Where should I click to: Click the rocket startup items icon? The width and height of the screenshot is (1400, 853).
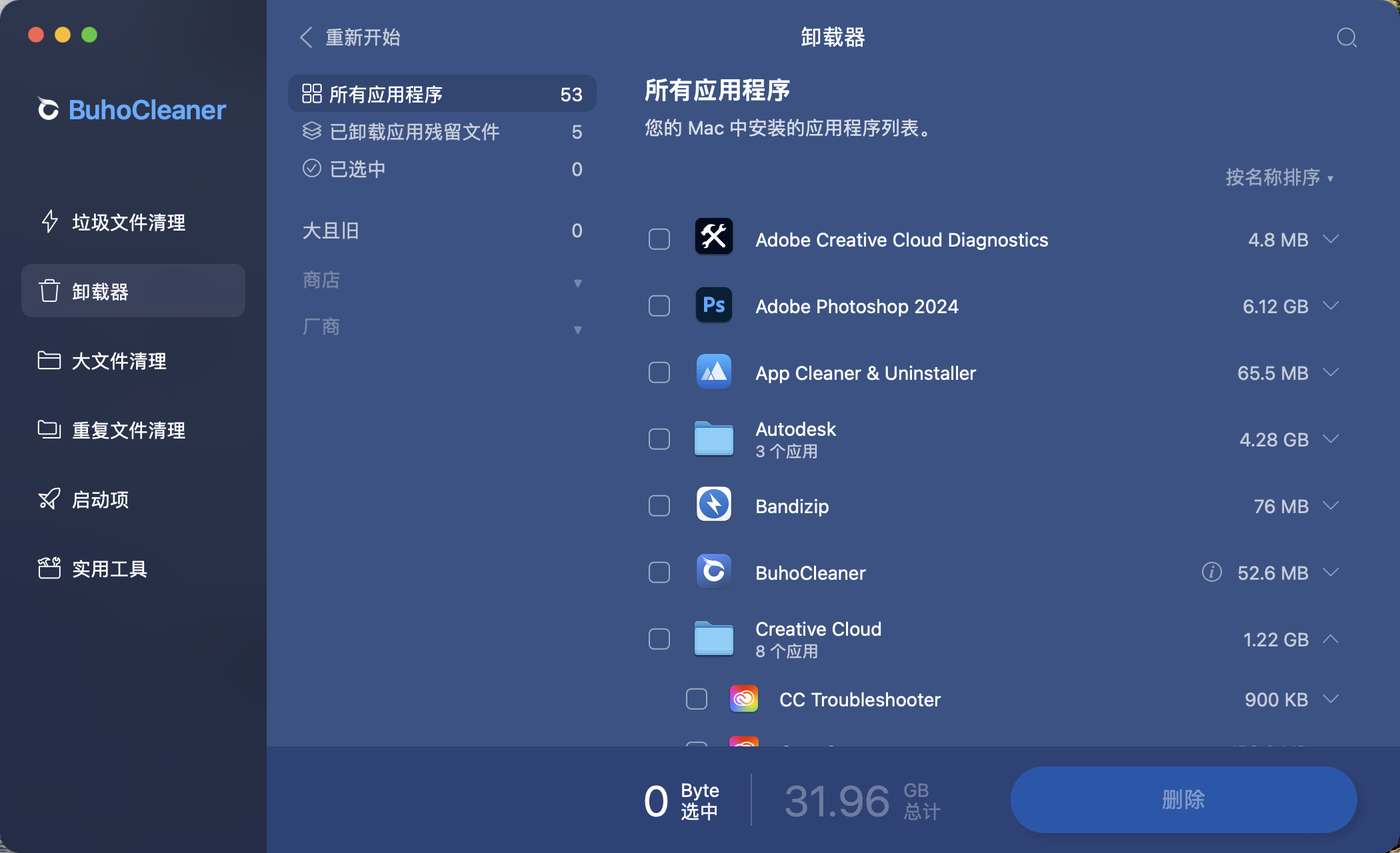pyautogui.click(x=49, y=499)
